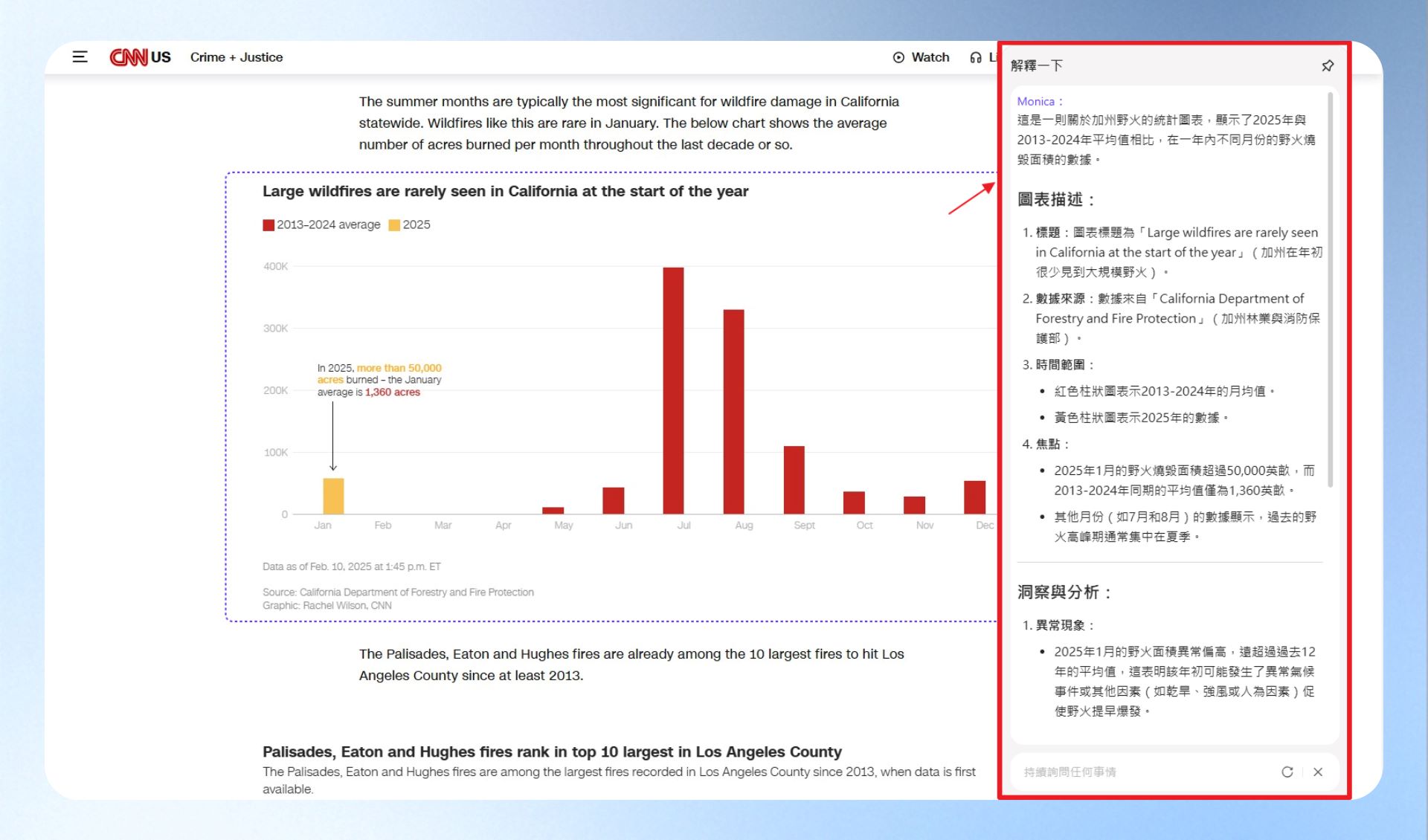This screenshot has width=1428, height=840.
Task: Open the CNN hamburger menu
Action: (x=80, y=57)
